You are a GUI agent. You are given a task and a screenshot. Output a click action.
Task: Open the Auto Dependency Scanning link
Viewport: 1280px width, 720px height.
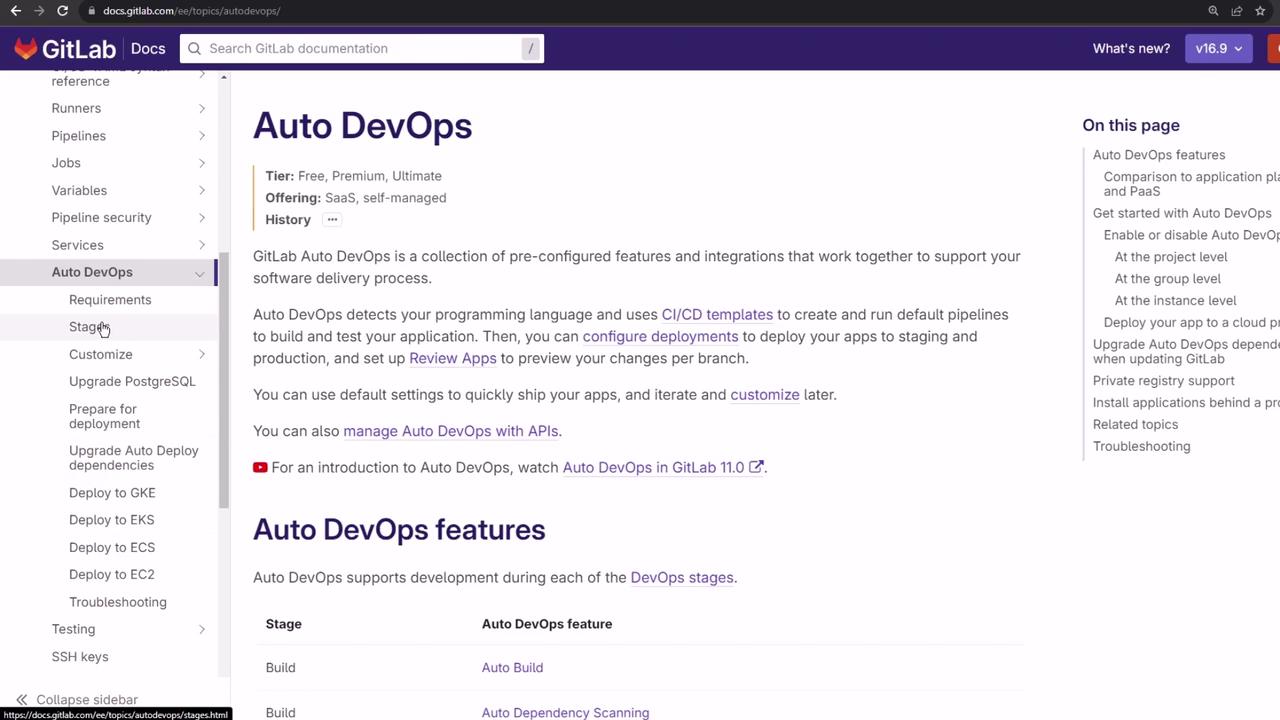[x=565, y=713]
